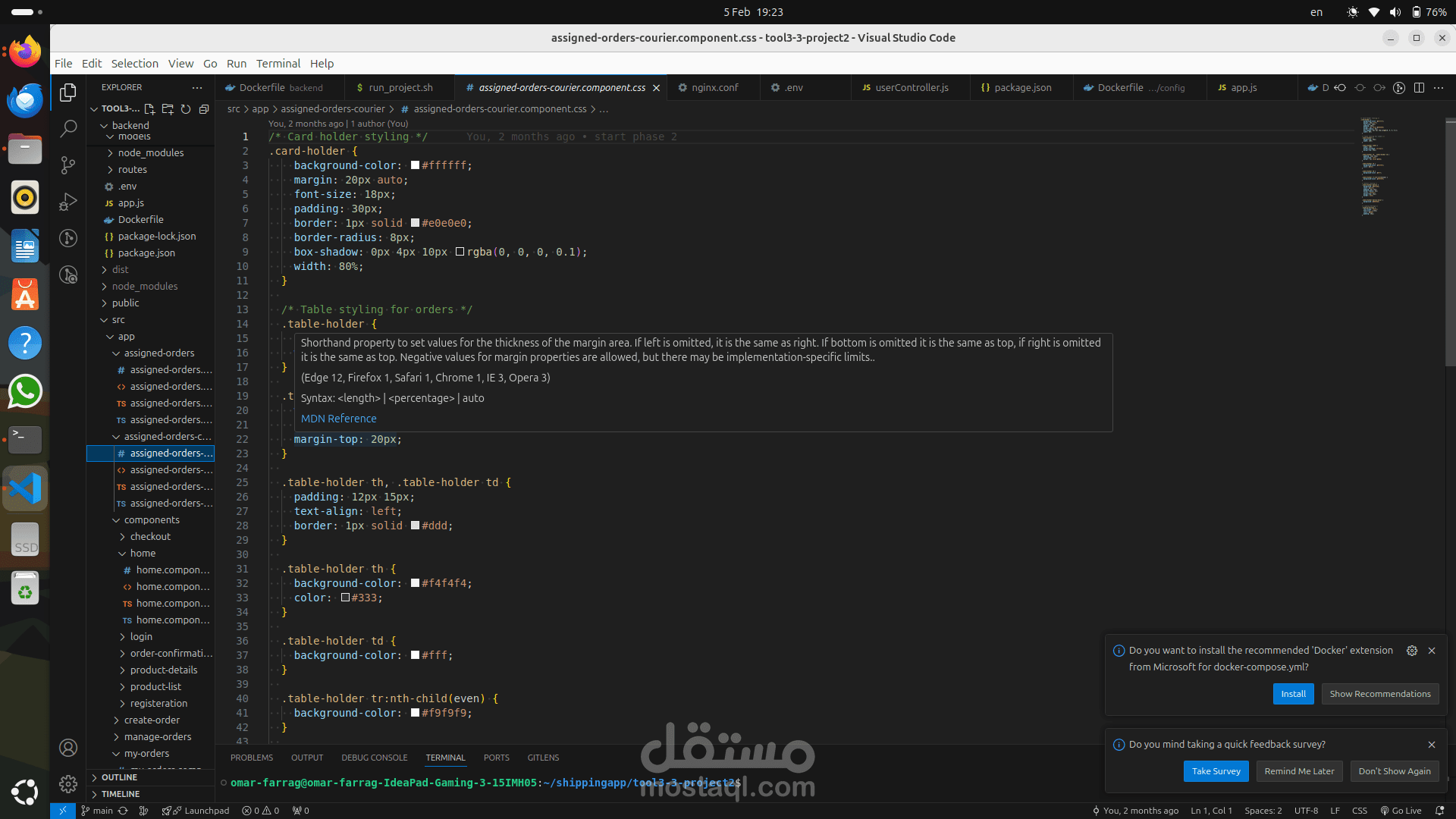Collapse the backend folder
This screenshot has height=819, width=1456.
tap(130, 125)
